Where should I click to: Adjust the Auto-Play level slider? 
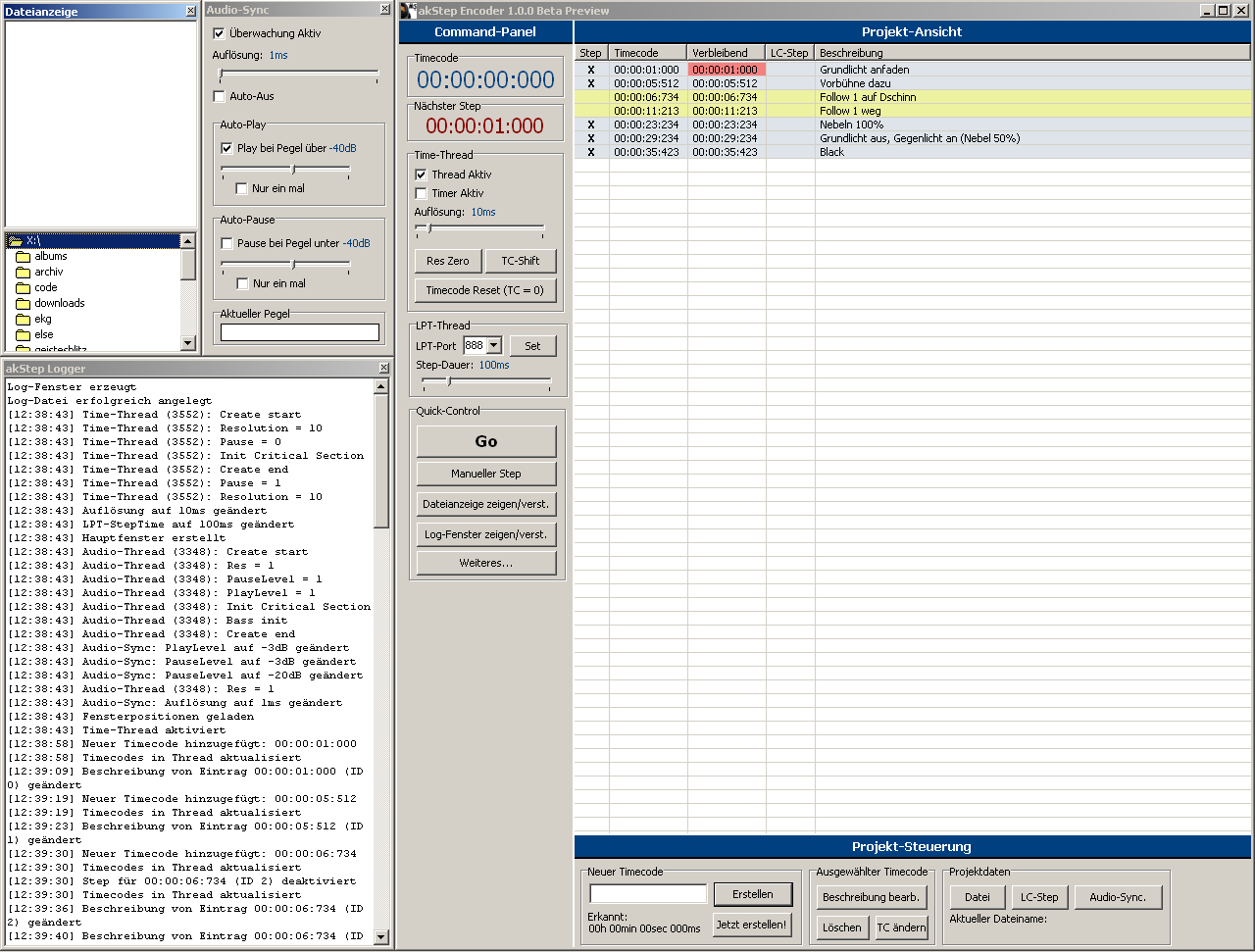[x=285, y=170]
